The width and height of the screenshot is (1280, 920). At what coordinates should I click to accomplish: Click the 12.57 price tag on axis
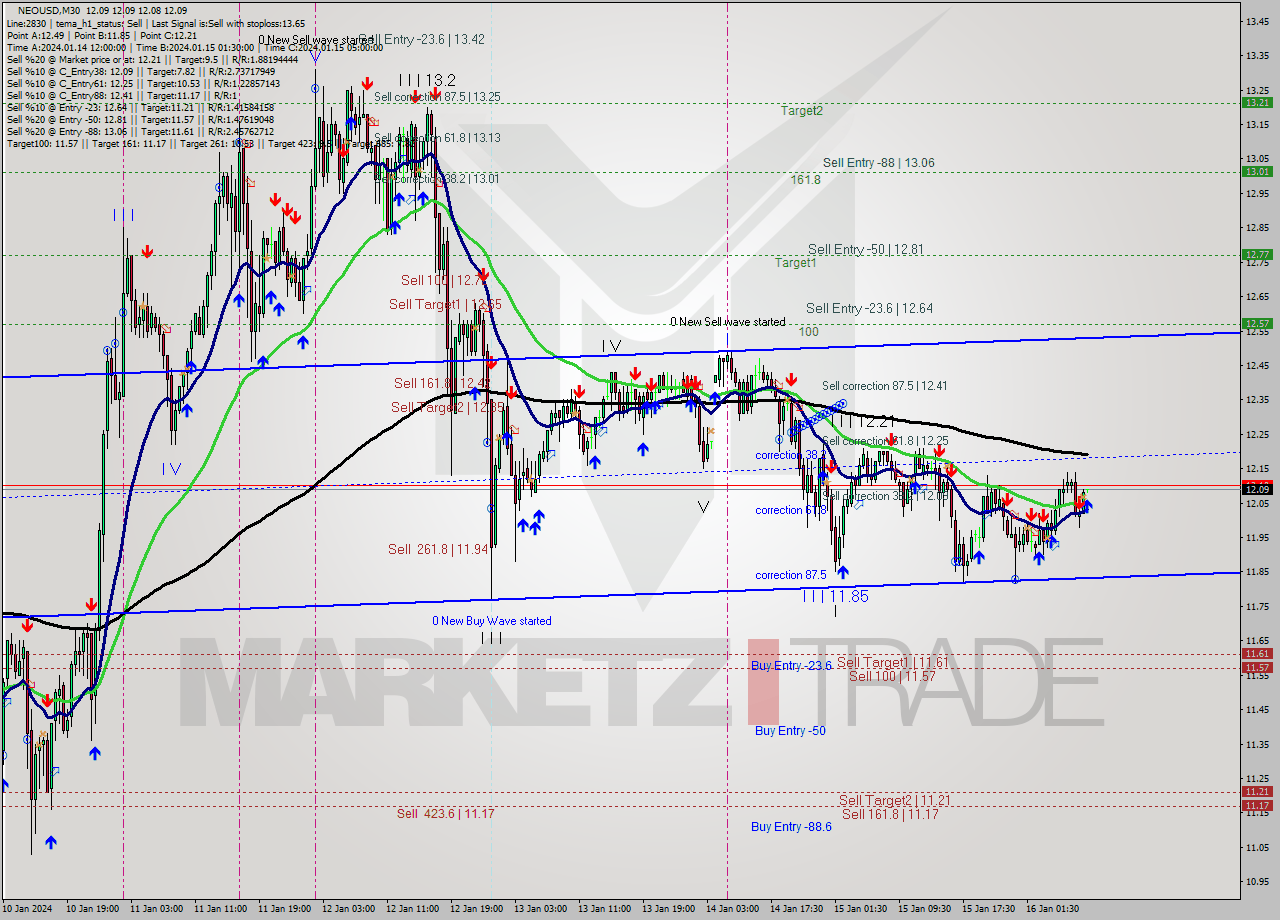1257,323
